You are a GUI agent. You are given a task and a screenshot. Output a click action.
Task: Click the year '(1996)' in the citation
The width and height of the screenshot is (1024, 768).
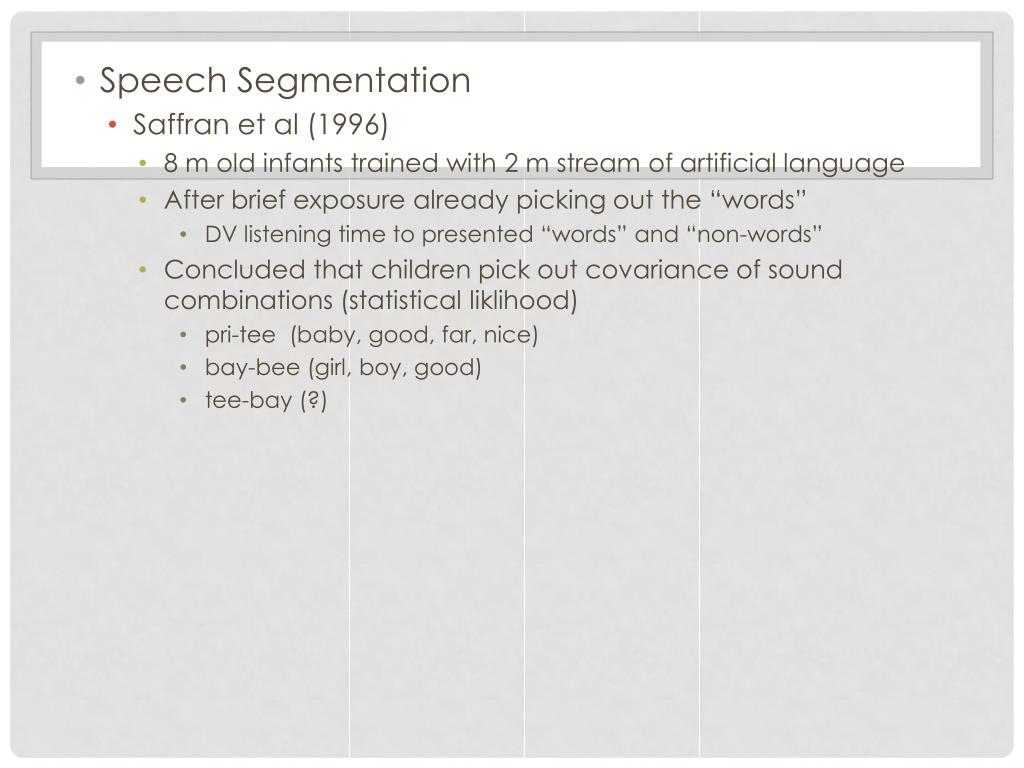click(347, 124)
